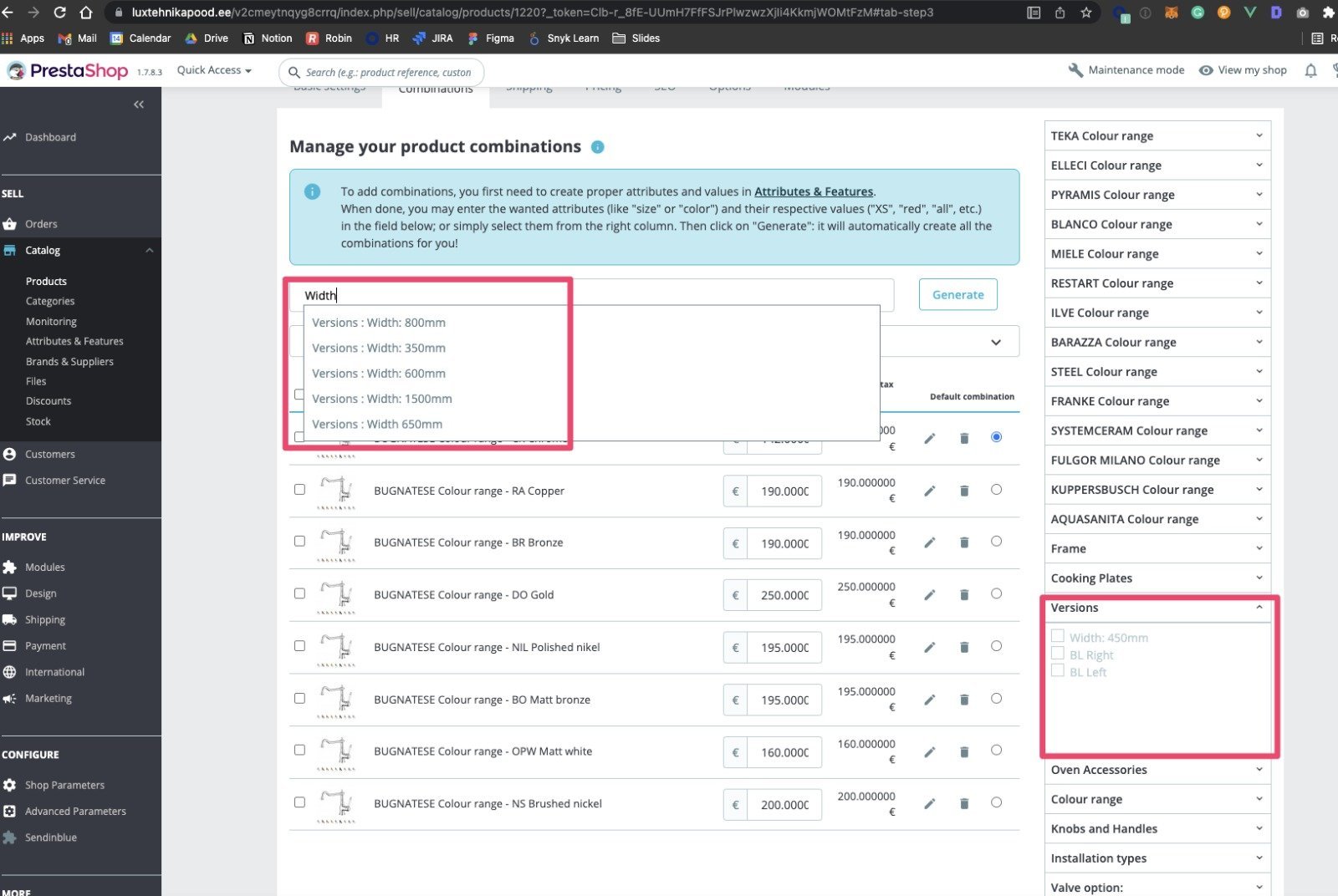Set RA Copper as default combination

(996, 490)
